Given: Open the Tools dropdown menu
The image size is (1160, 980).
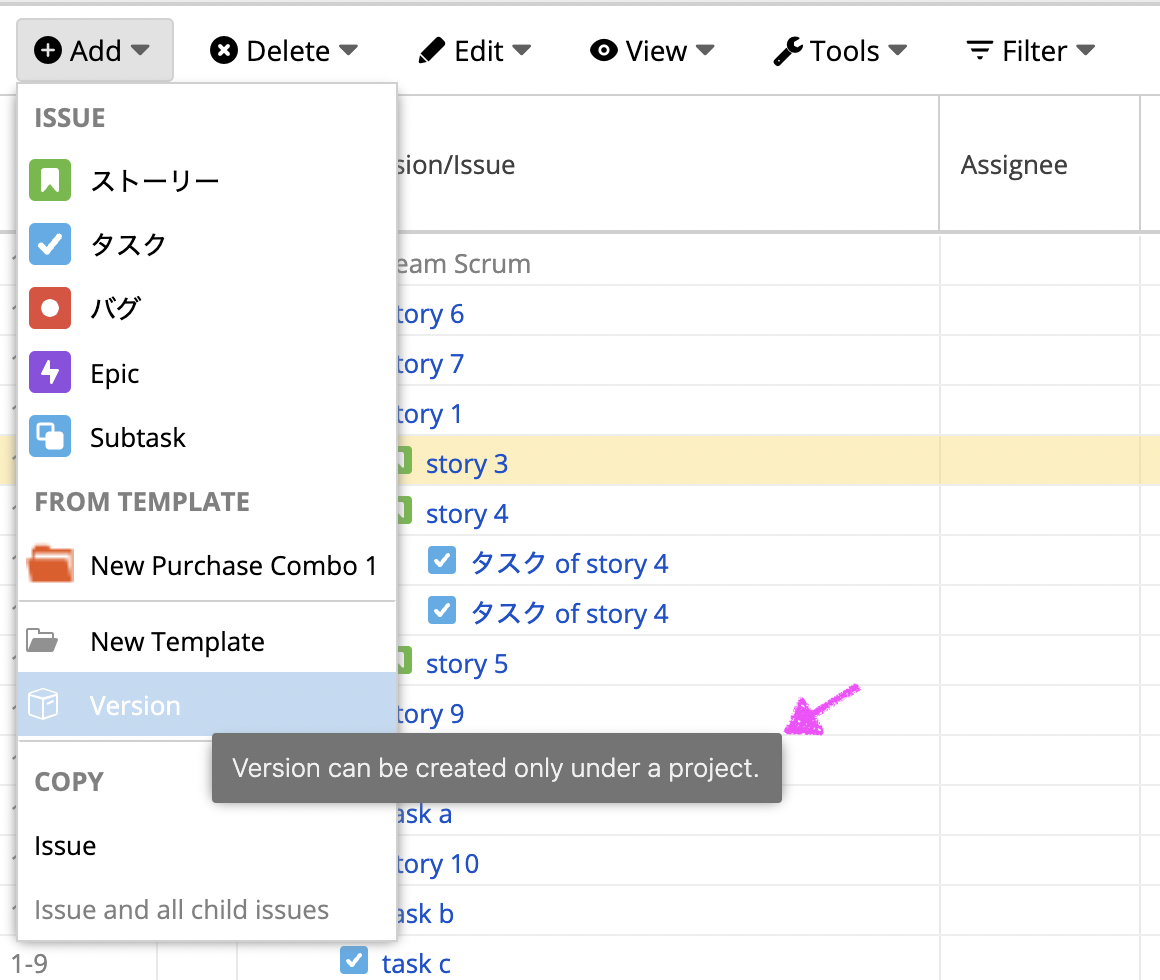Looking at the screenshot, I should pyautogui.click(x=840, y=51).
